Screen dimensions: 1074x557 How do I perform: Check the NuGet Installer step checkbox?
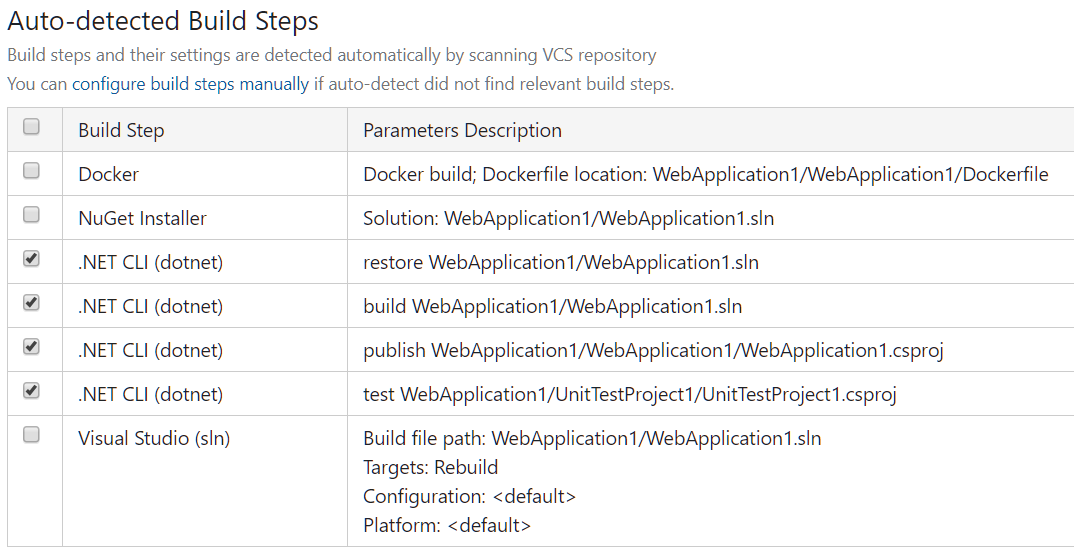tap(31, 215)
